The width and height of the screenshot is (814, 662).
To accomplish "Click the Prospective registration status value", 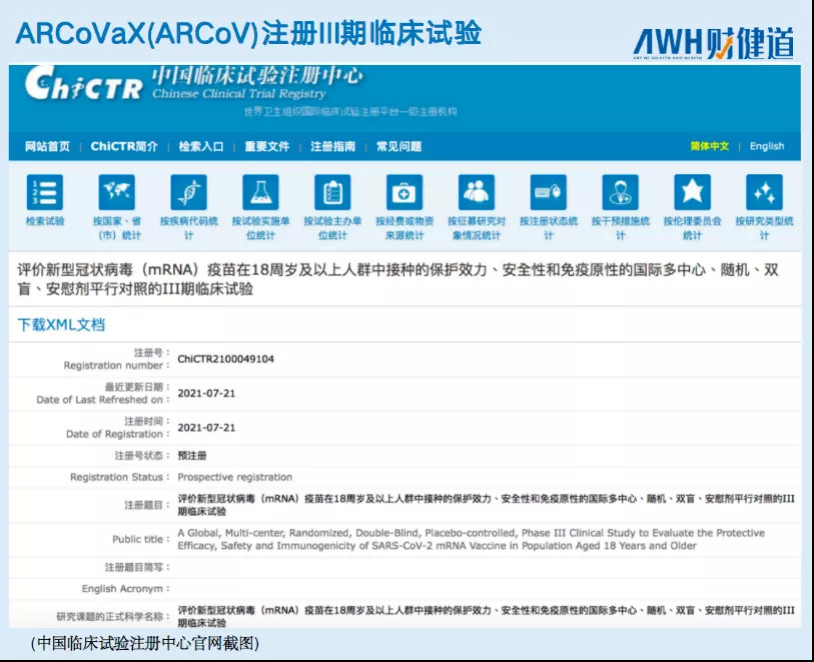I will click(x=235, y=477).
